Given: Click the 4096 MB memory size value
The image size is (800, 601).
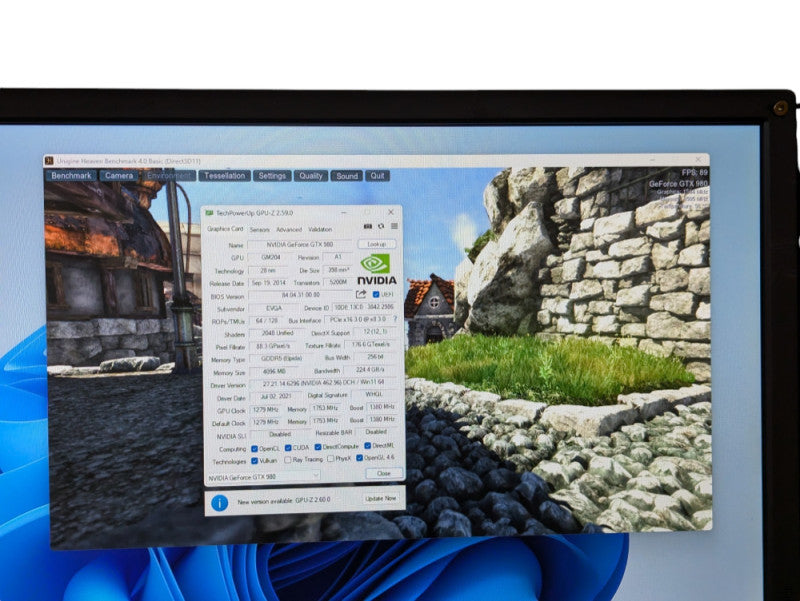Looking at the screenshot, I should pyautogui.click(x=274, y=371).
